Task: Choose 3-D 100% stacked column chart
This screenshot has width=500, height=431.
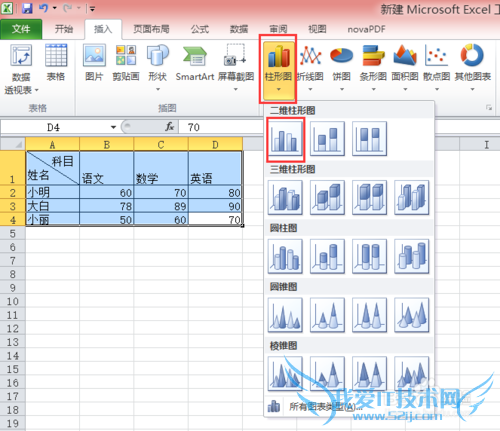Action: (x=369, y=197)
